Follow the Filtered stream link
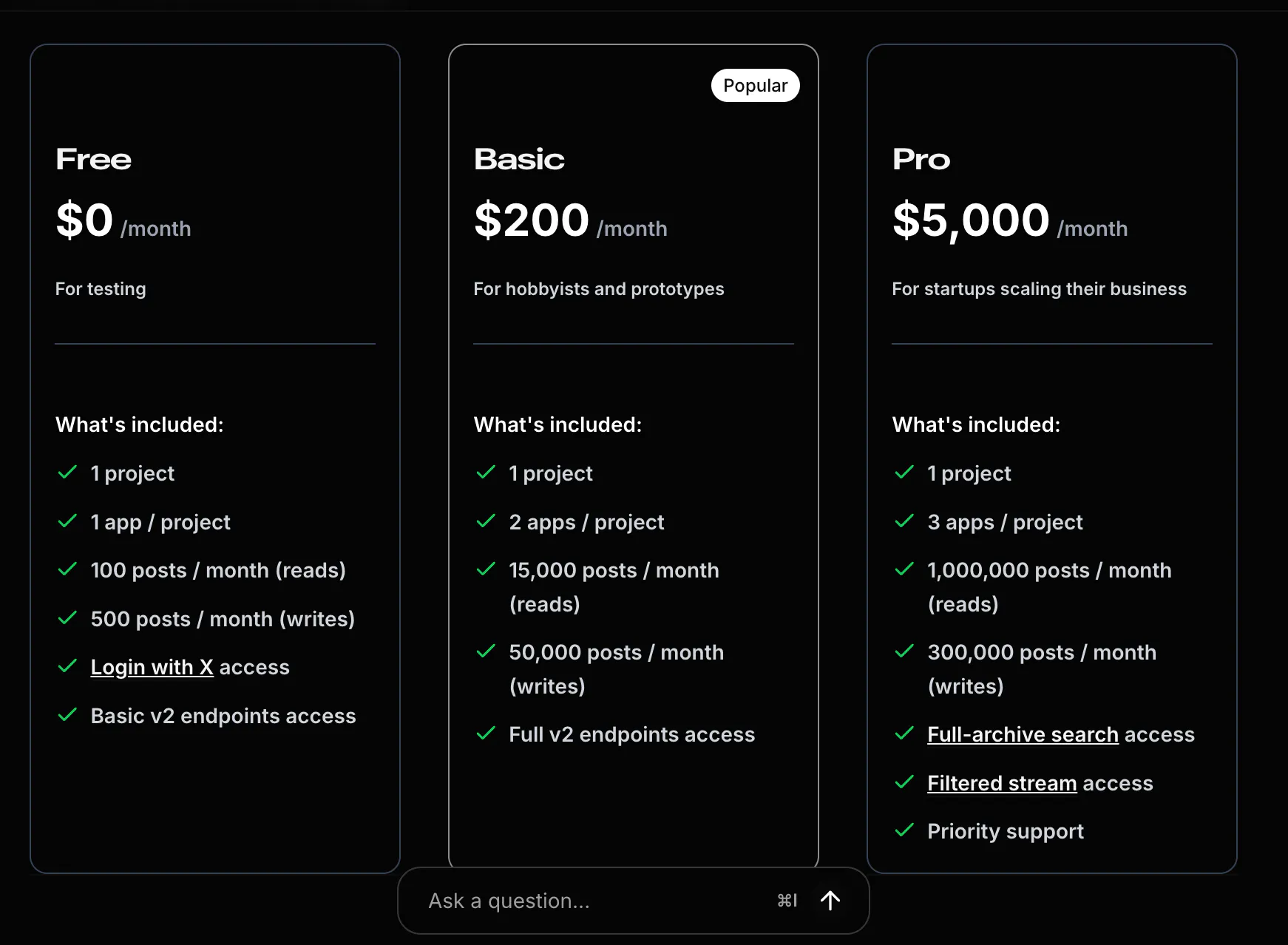This screenshot has height=945, width=1288. (x=1002, y=783)
